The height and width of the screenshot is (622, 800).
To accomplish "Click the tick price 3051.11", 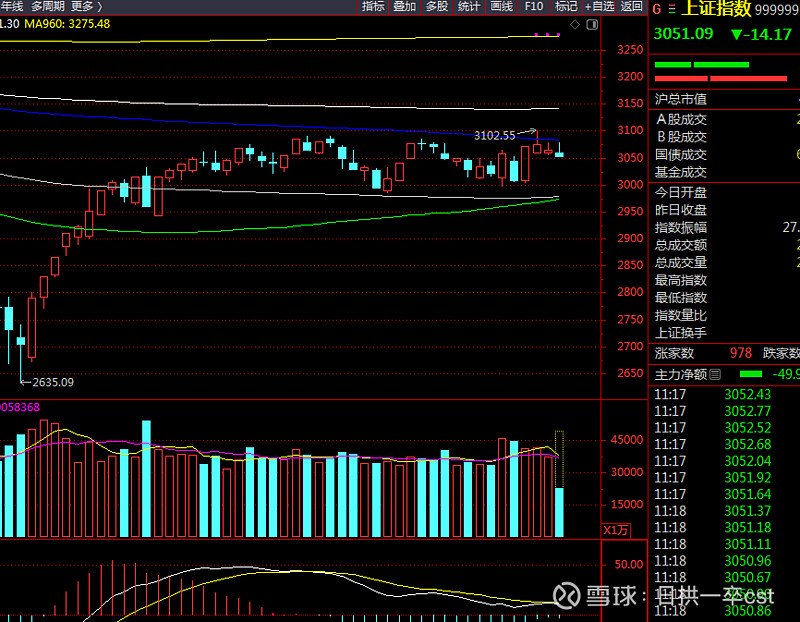I will point(747,544).
